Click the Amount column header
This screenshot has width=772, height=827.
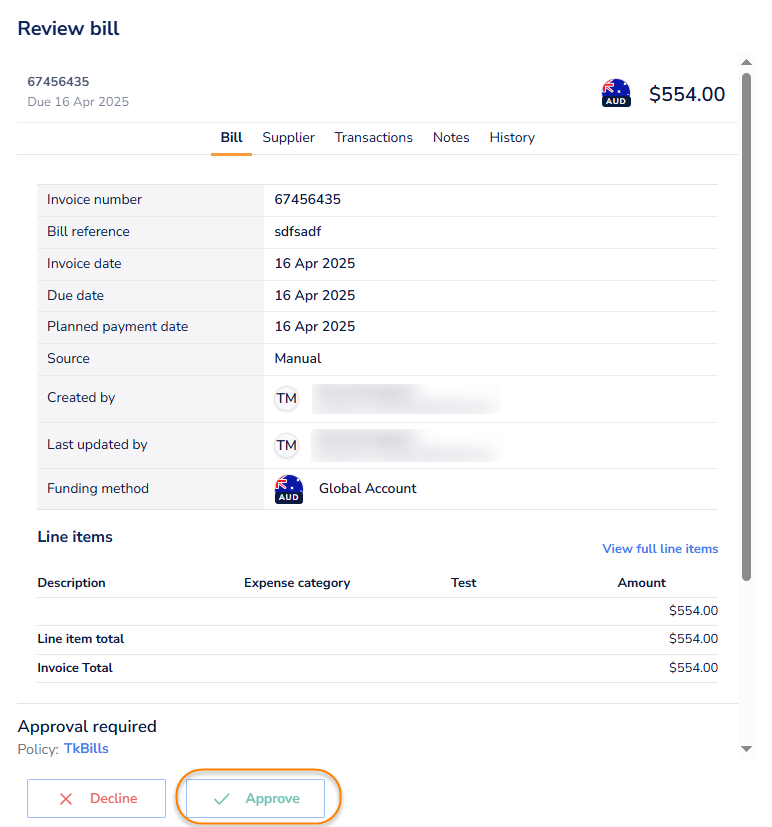point(641,583)
